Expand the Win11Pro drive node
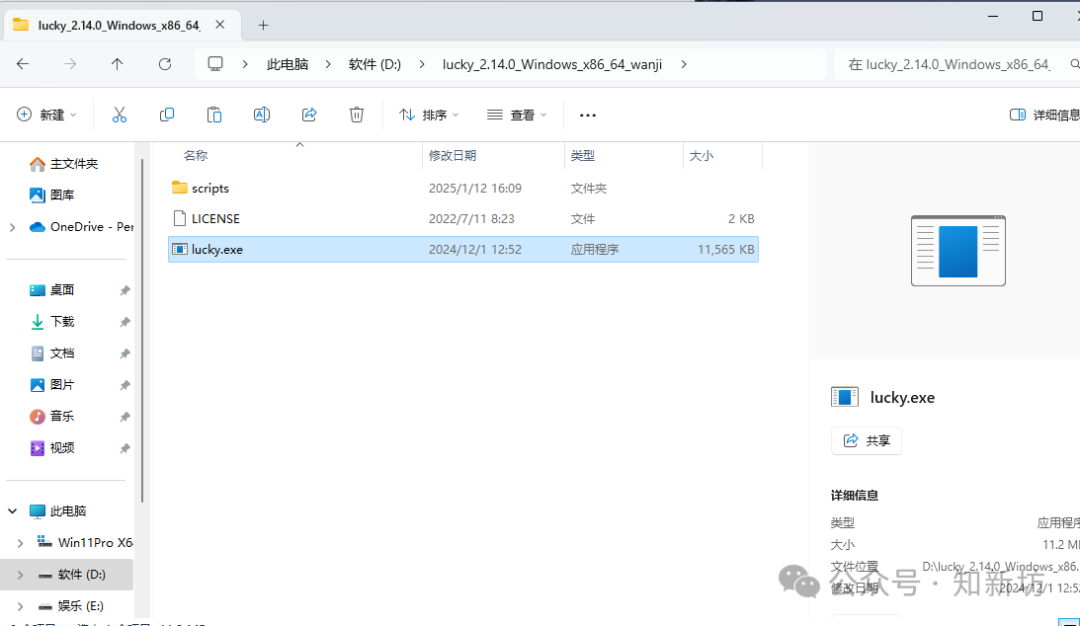Screen dimensions: 1080x626 click(20, 543)
